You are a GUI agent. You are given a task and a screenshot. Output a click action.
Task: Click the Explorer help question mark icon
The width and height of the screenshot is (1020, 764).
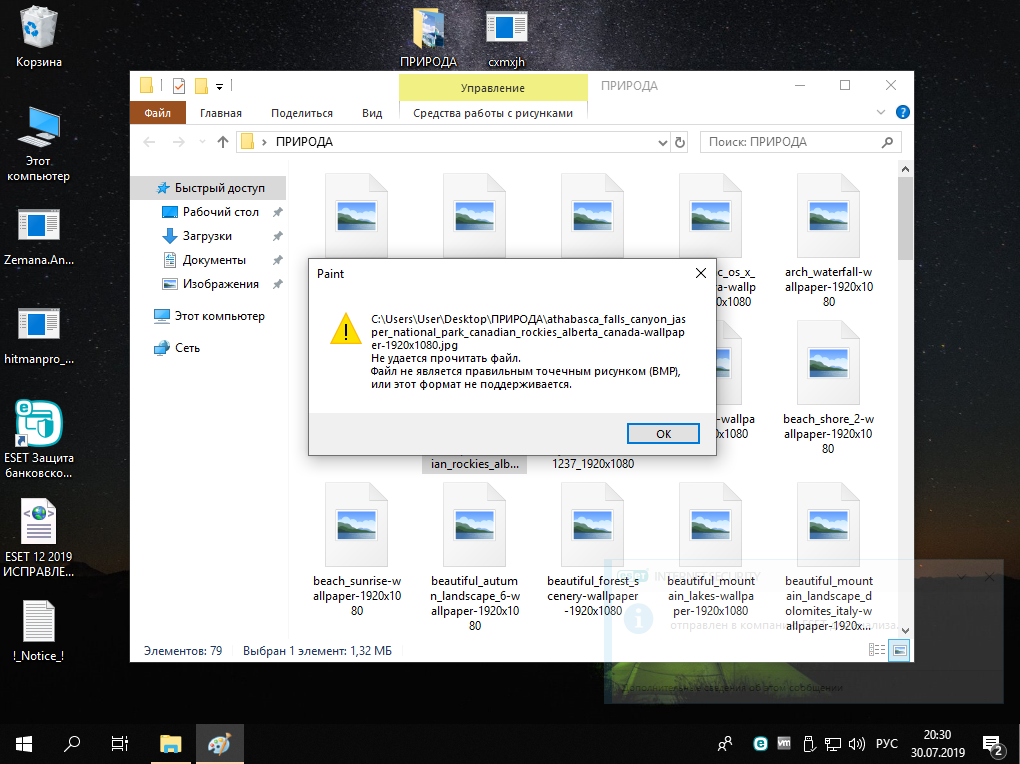point(902,113)
